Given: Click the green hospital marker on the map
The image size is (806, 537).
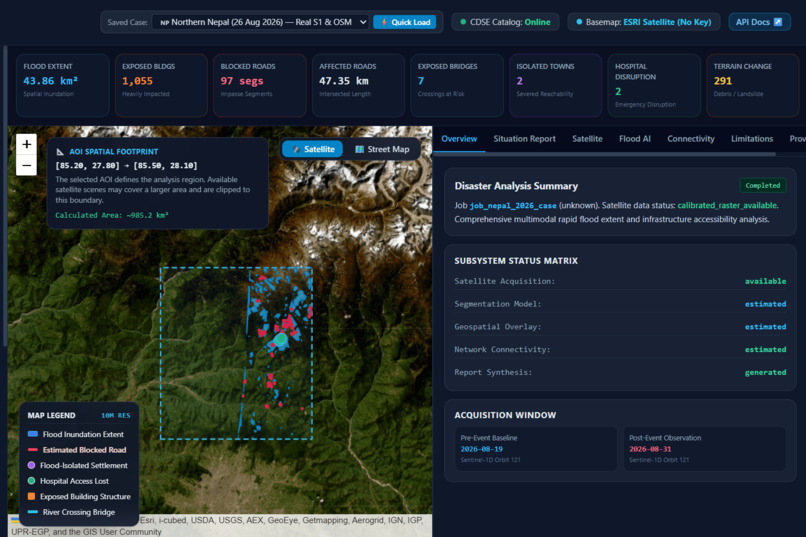Looking at the screenshot, I should click(280, 339).
